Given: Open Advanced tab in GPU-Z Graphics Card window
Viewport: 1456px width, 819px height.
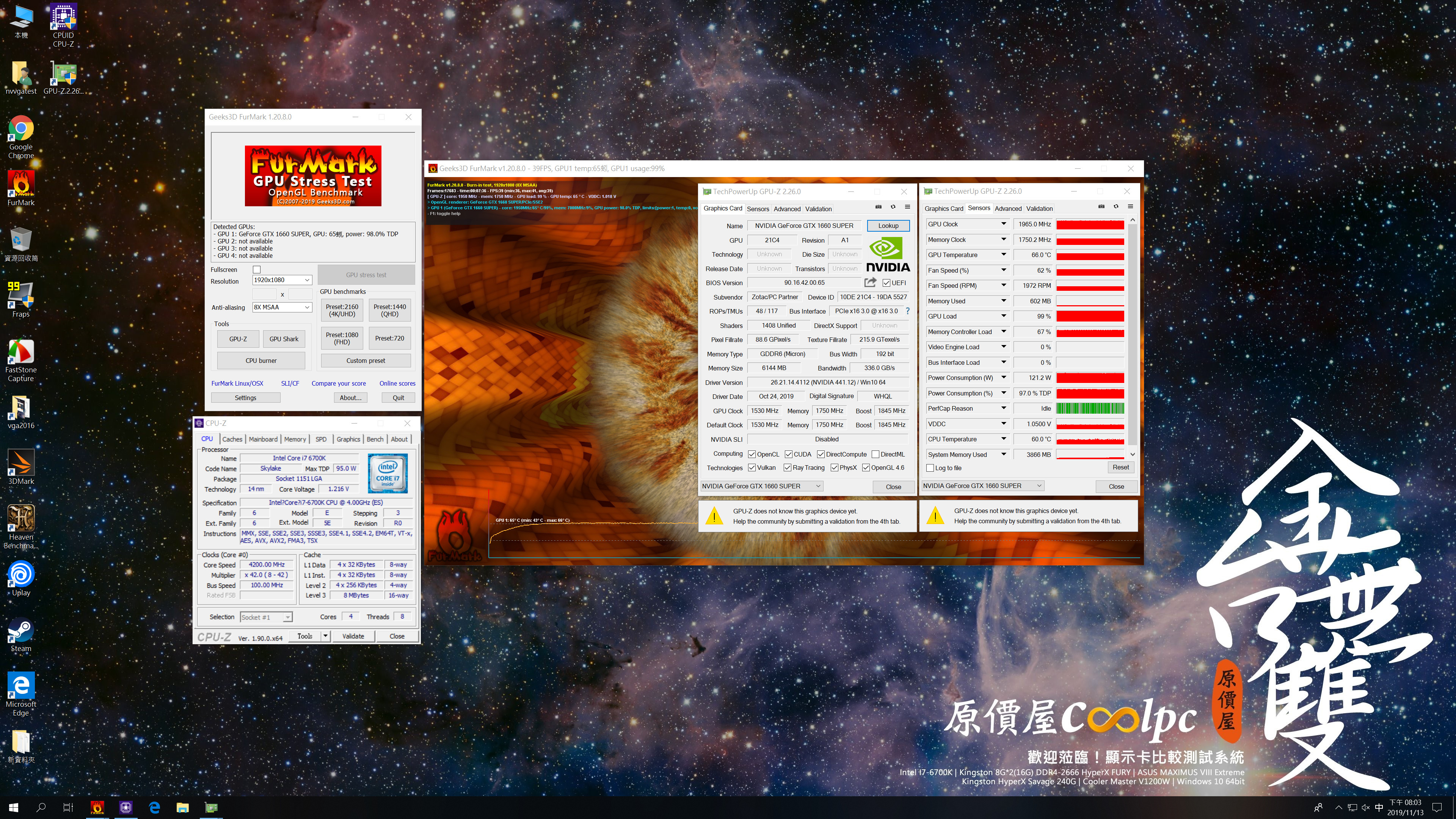Looking at the screenshot, I should tap(787, 209).
